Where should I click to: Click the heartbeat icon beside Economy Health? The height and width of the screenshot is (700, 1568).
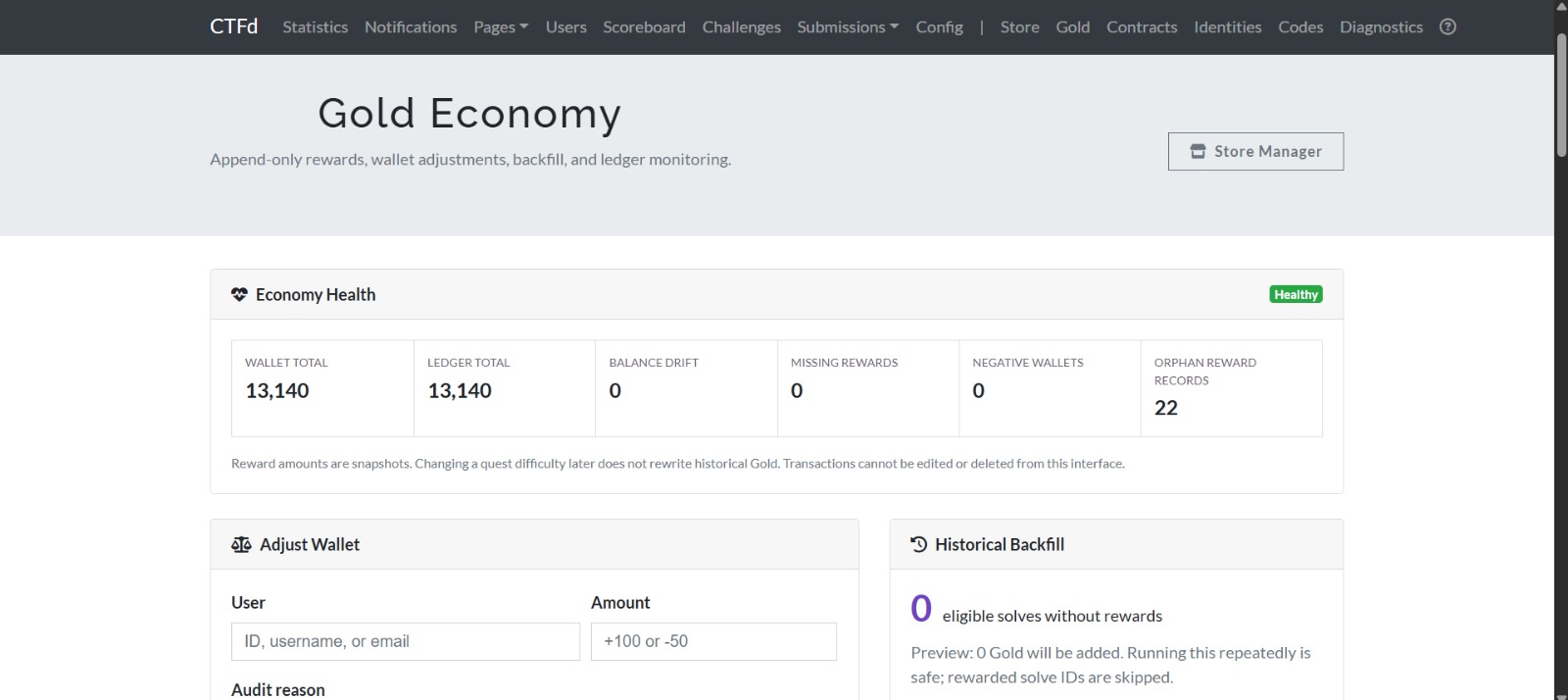(x=239, y=294)
